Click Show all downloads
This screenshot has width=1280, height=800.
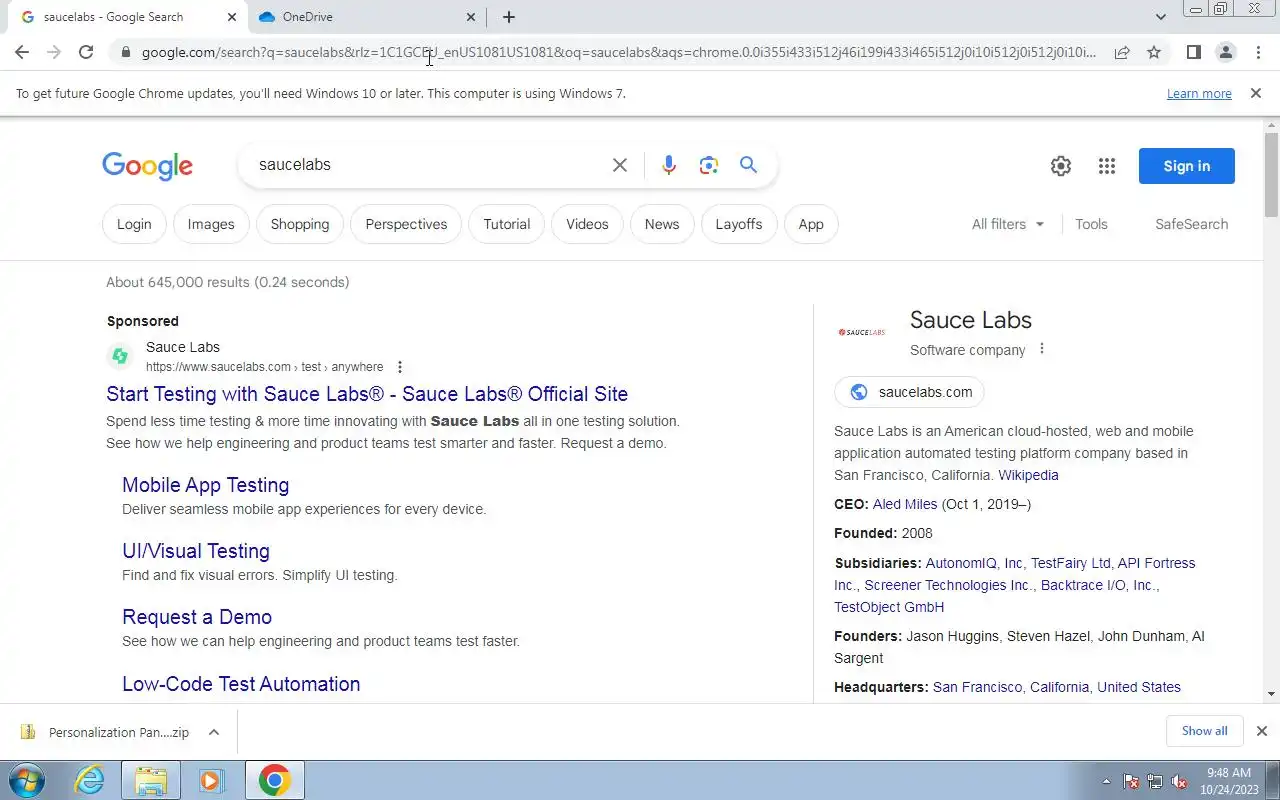[x=1204, y=731]
